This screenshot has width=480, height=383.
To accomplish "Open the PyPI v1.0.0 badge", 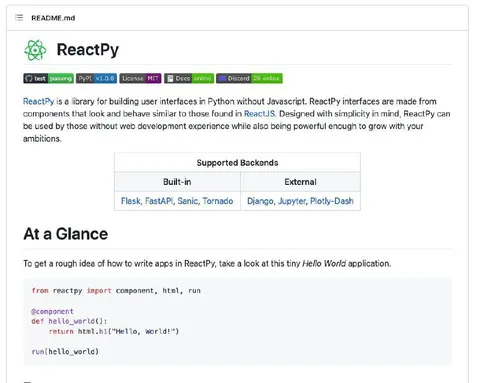I will [x=96, y=78].
